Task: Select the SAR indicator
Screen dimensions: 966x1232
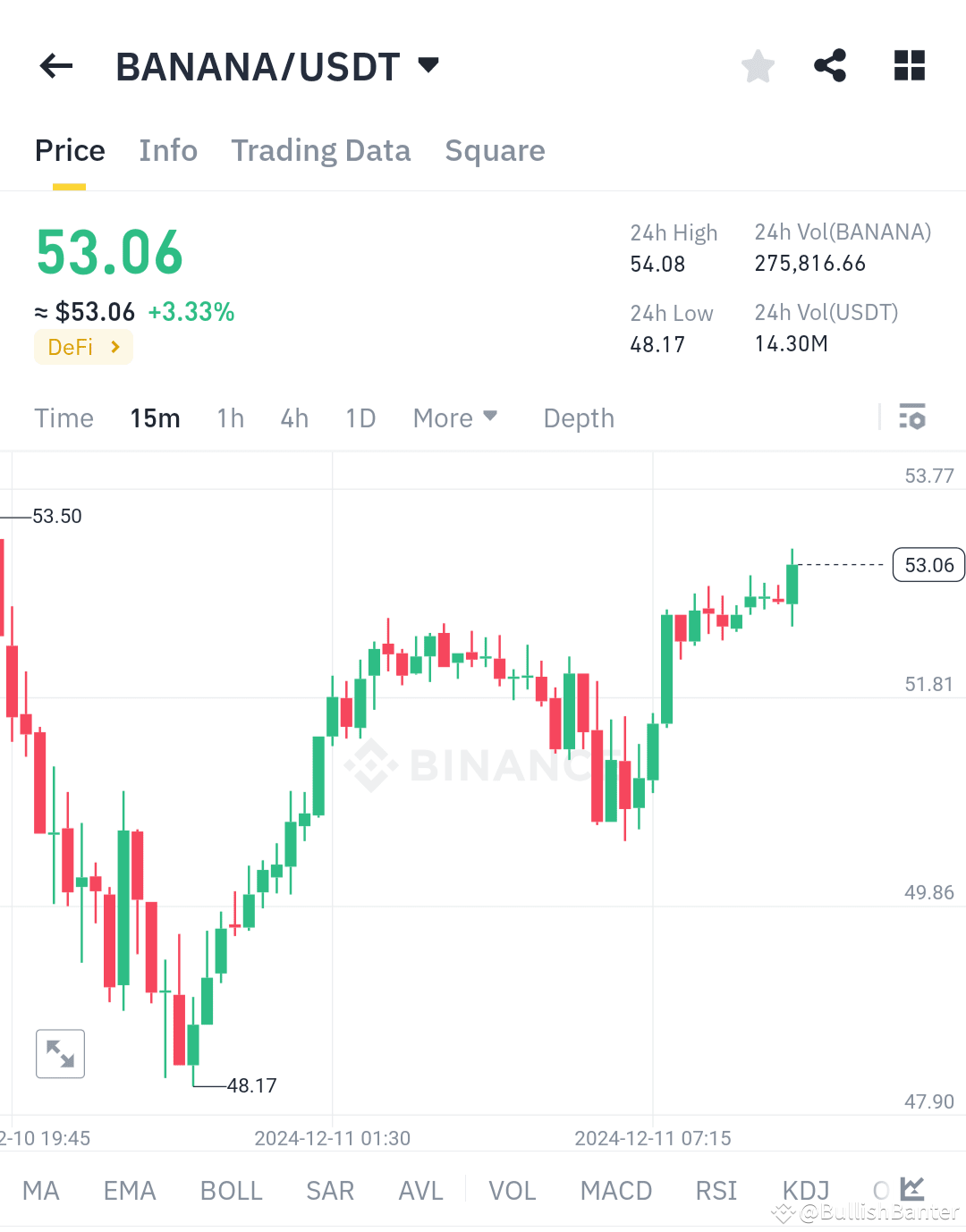Action: click(329, 1189)
